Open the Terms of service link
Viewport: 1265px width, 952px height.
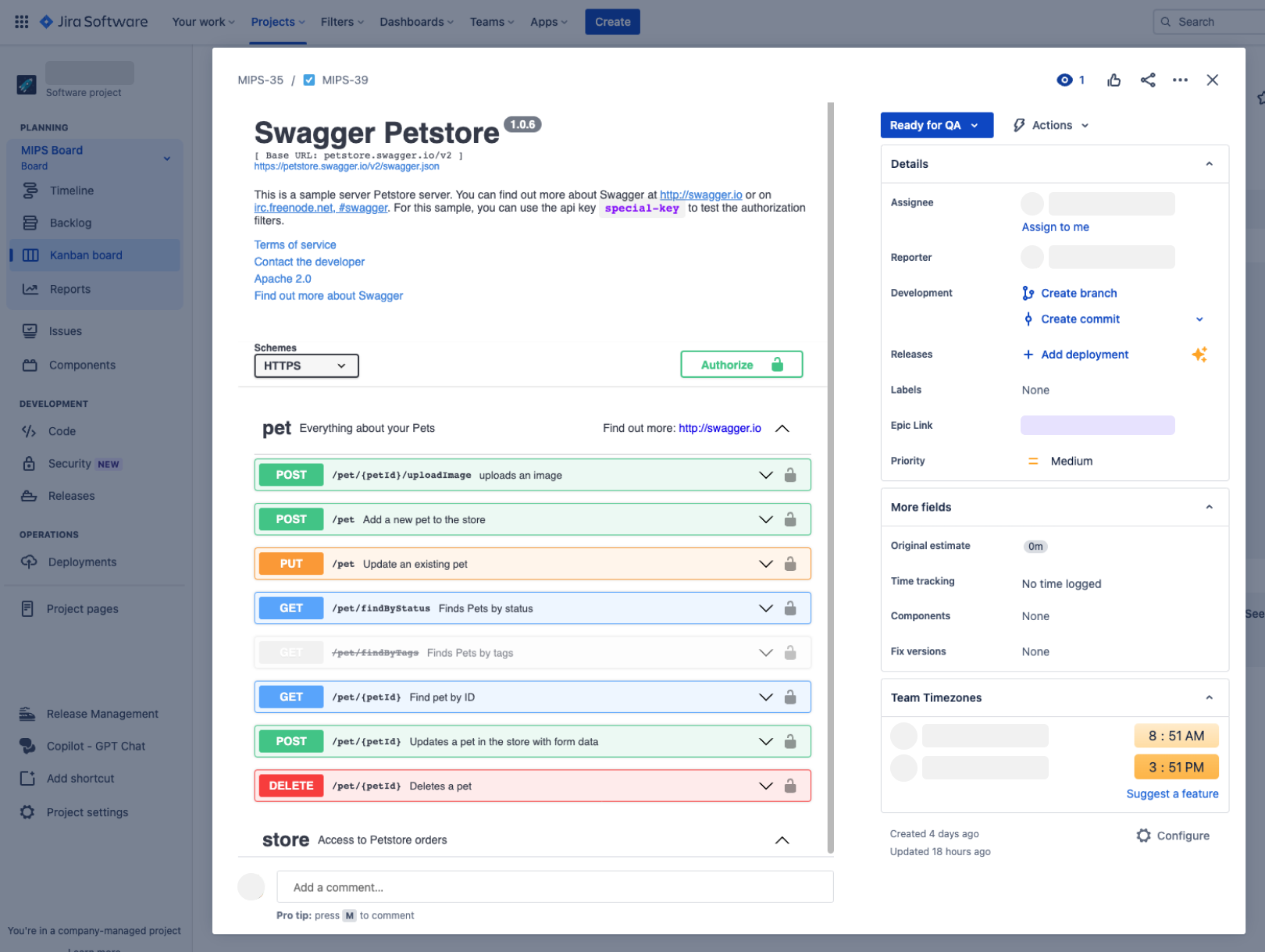tap(295, 244)
